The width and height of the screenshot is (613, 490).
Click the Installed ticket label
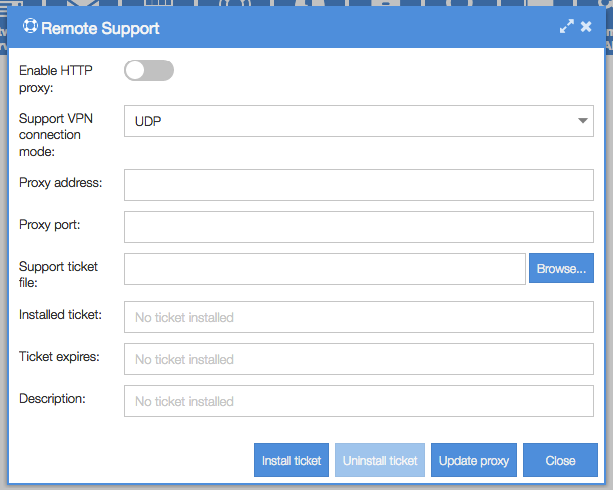tap(60, 314)
